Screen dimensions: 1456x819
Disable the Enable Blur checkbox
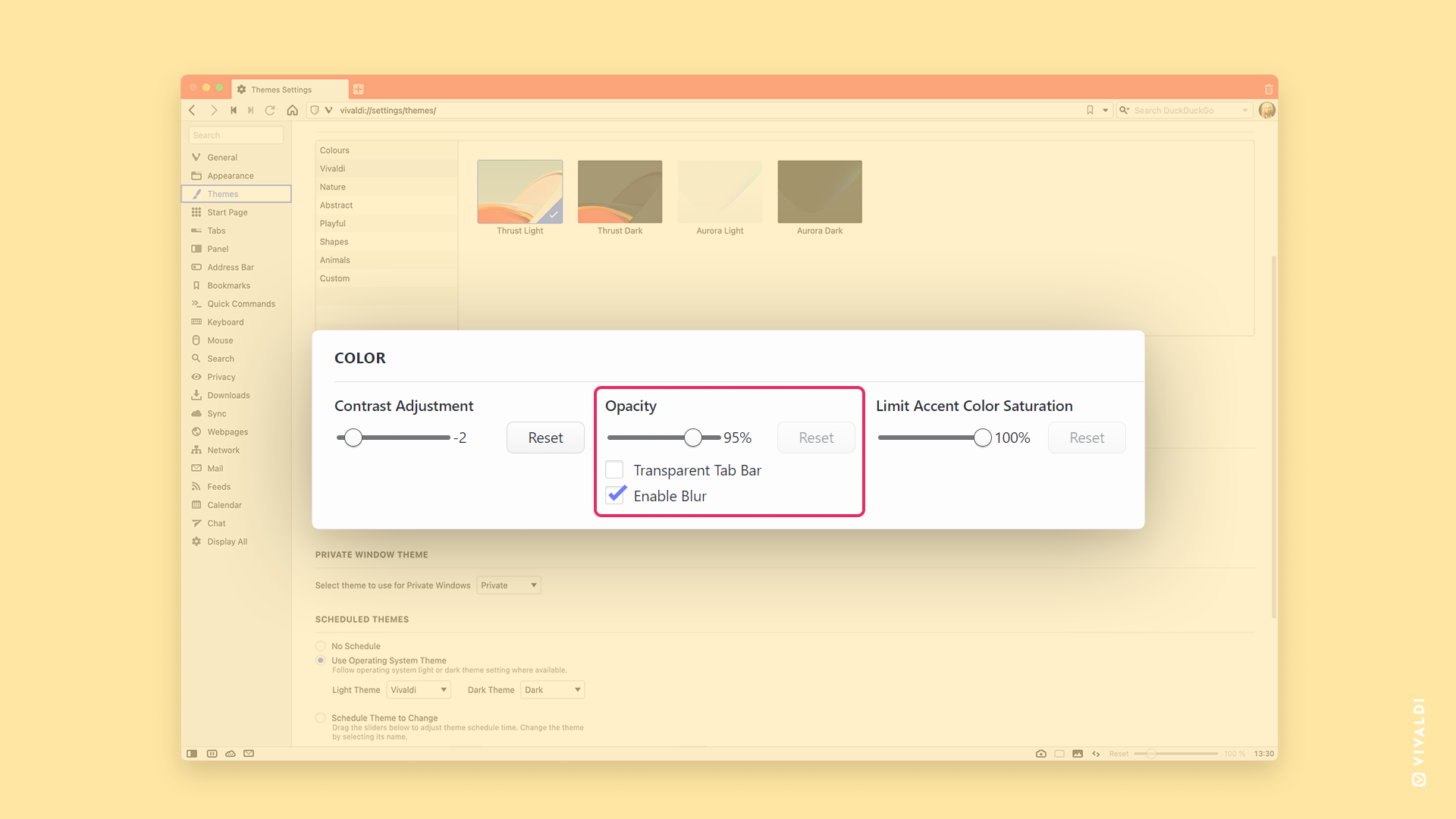[x=617, y=495]
